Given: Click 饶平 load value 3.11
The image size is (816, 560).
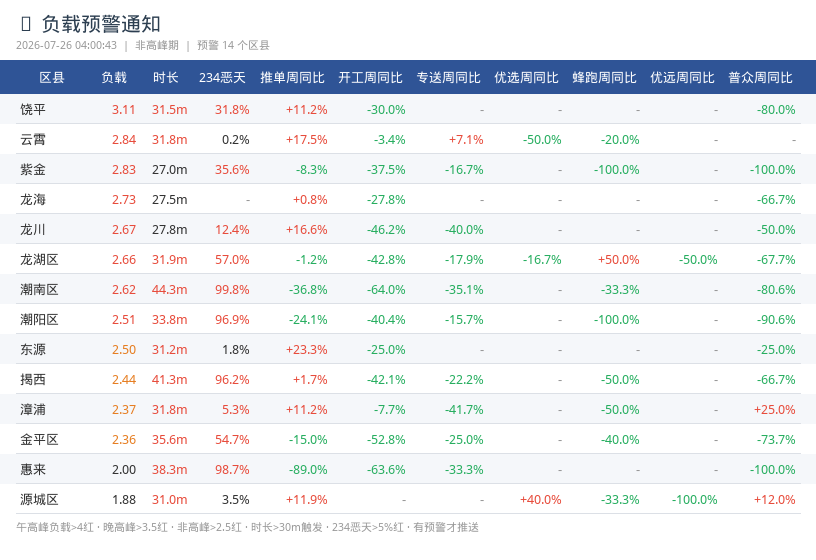Looking at the screenshot, I should (x=124, y=110).
